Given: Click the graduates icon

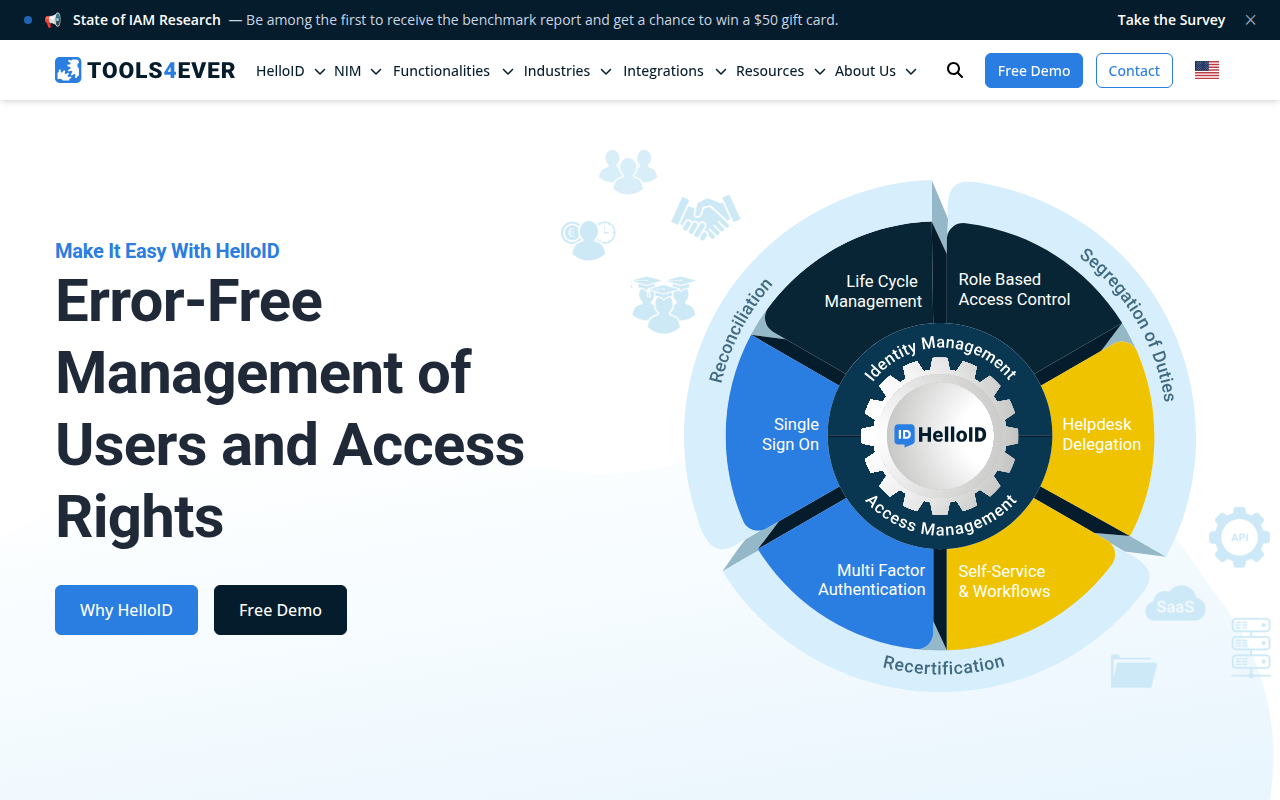Looking at the screenshot, I should (663, 304).
